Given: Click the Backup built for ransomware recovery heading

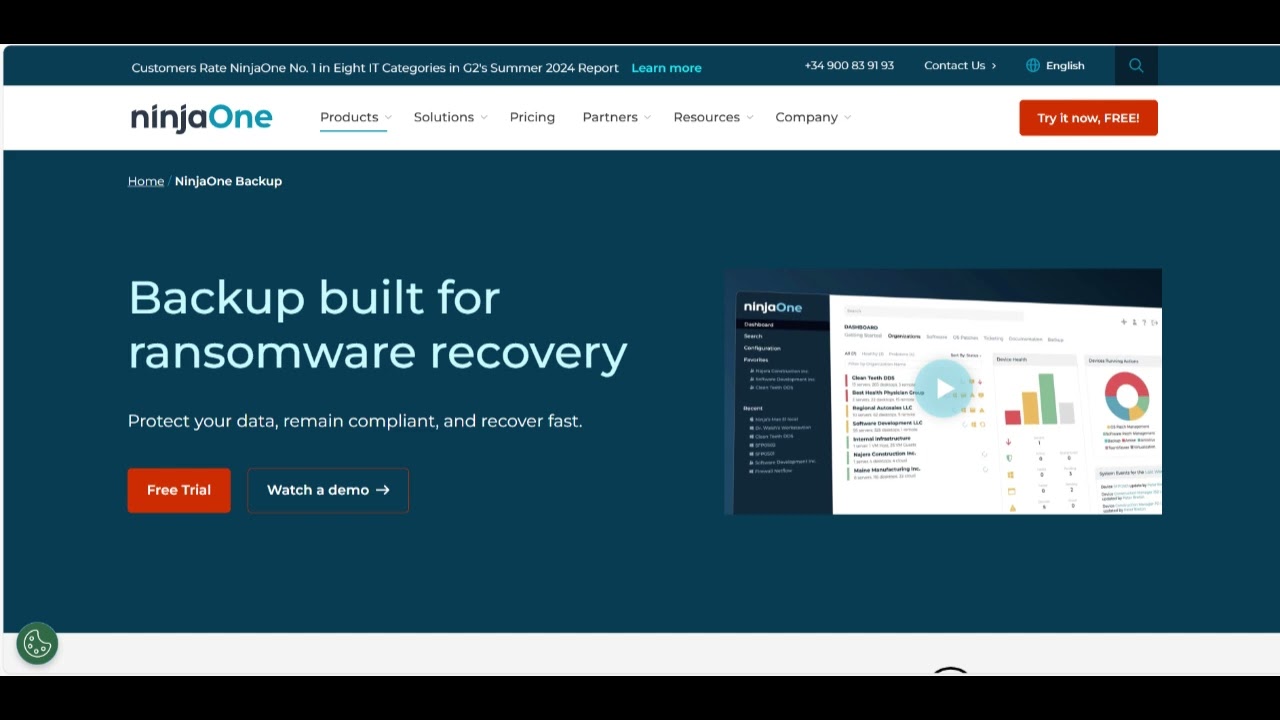Looking at the screenshot, I should pyautogui.click(x=378, y=325).
